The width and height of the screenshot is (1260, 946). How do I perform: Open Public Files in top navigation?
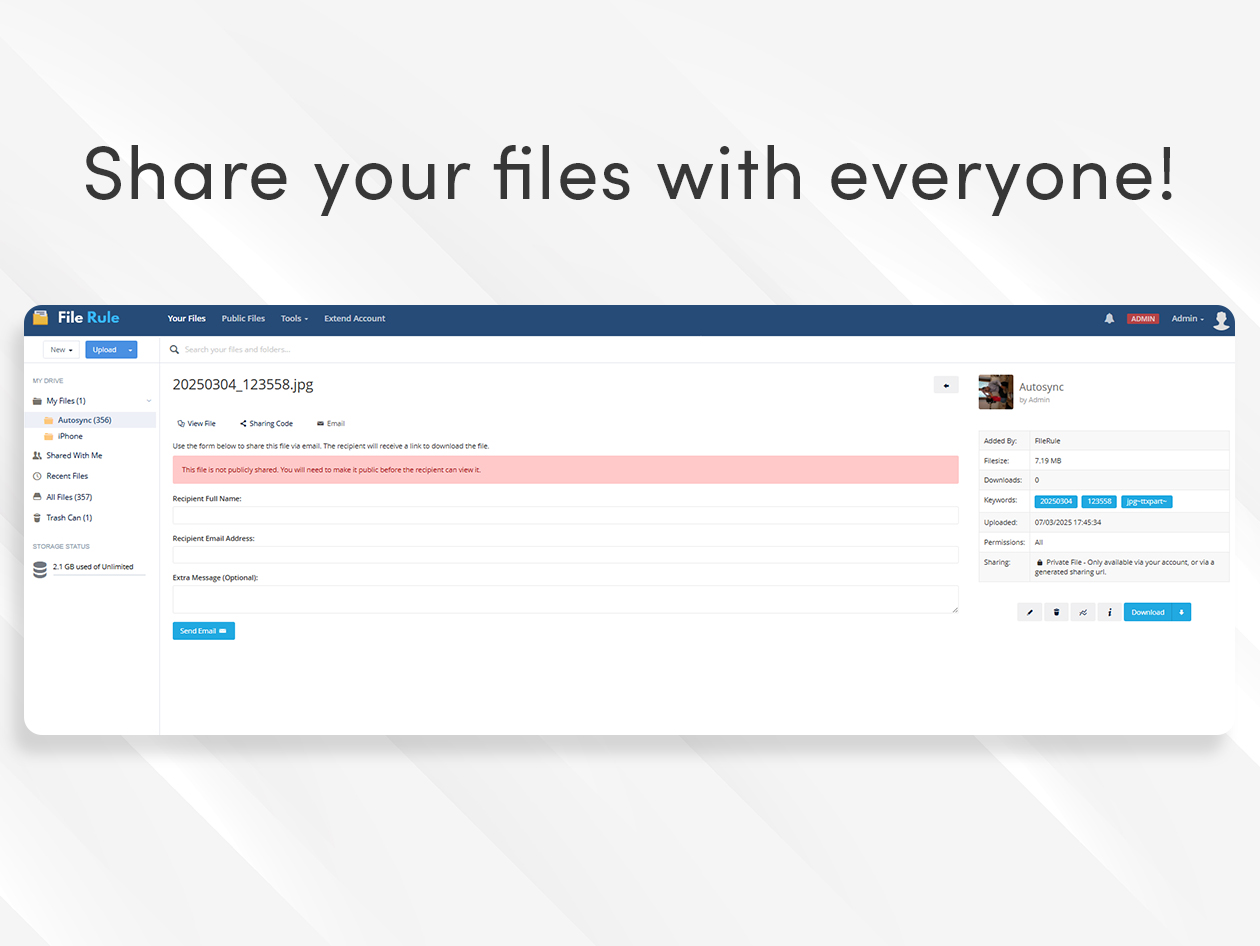tap(243, 319)
